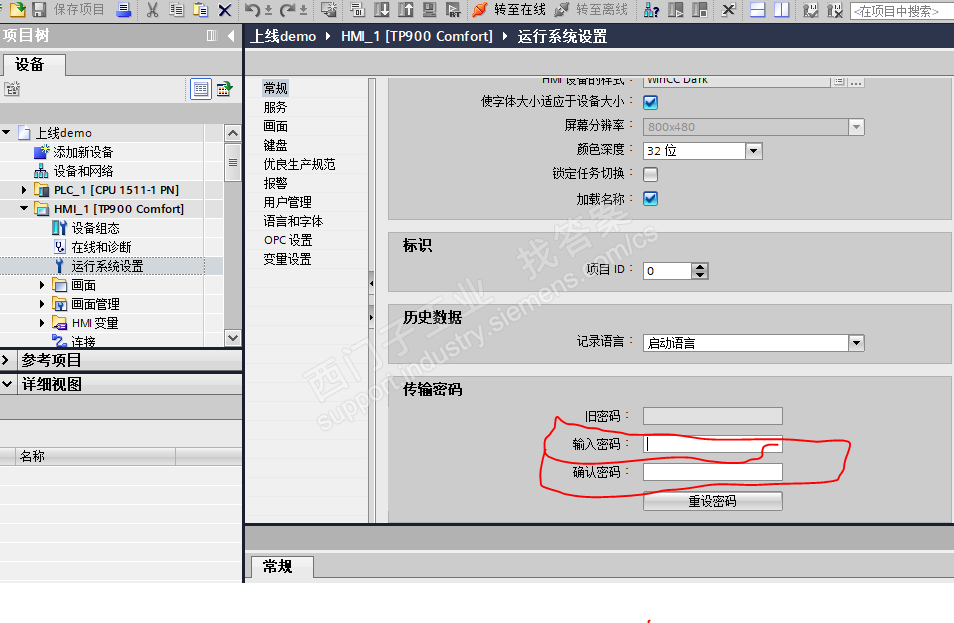Click the Reset password button
The image size is (954, 623).
pyautogui.click(x=712, y=501)
